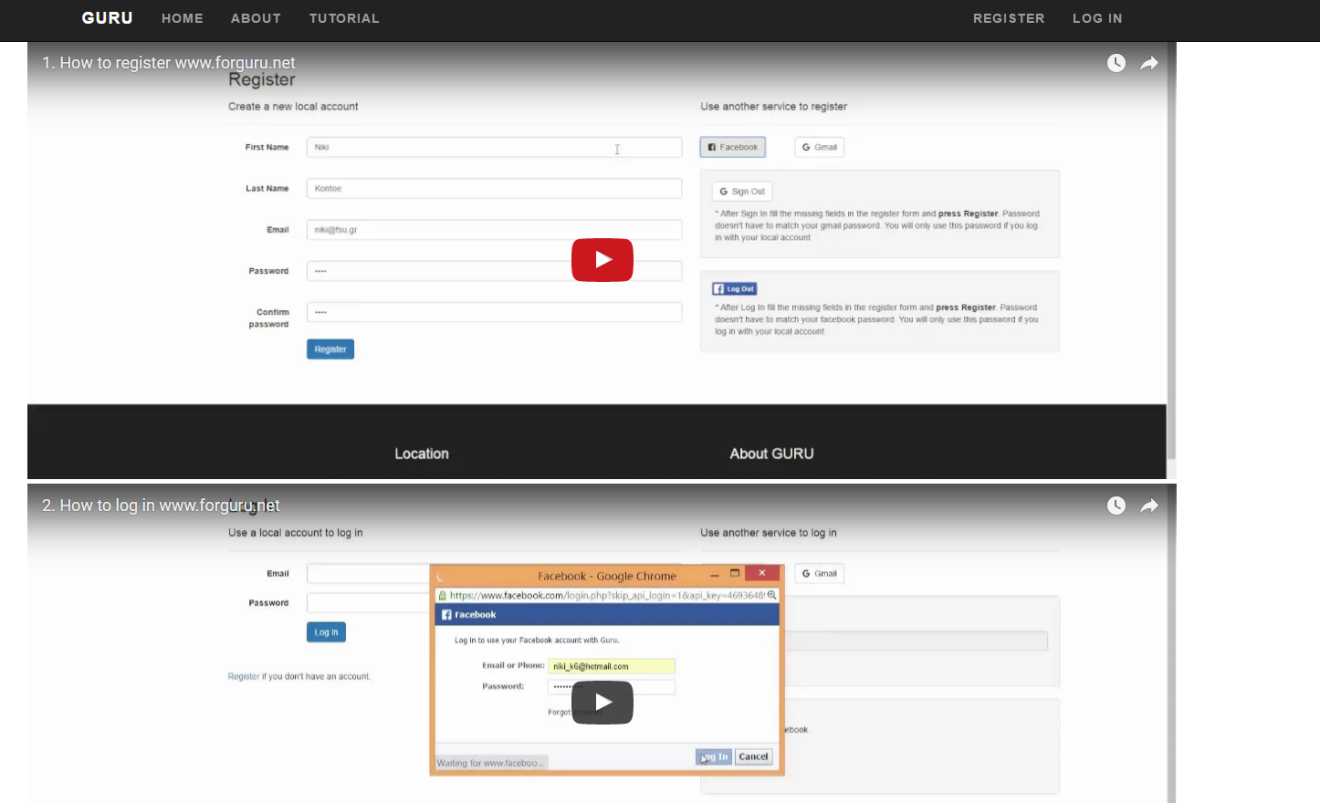This screenshot has width=1320, height=803.
Task: Click share arrow on the log in video
Action: 1149,506
